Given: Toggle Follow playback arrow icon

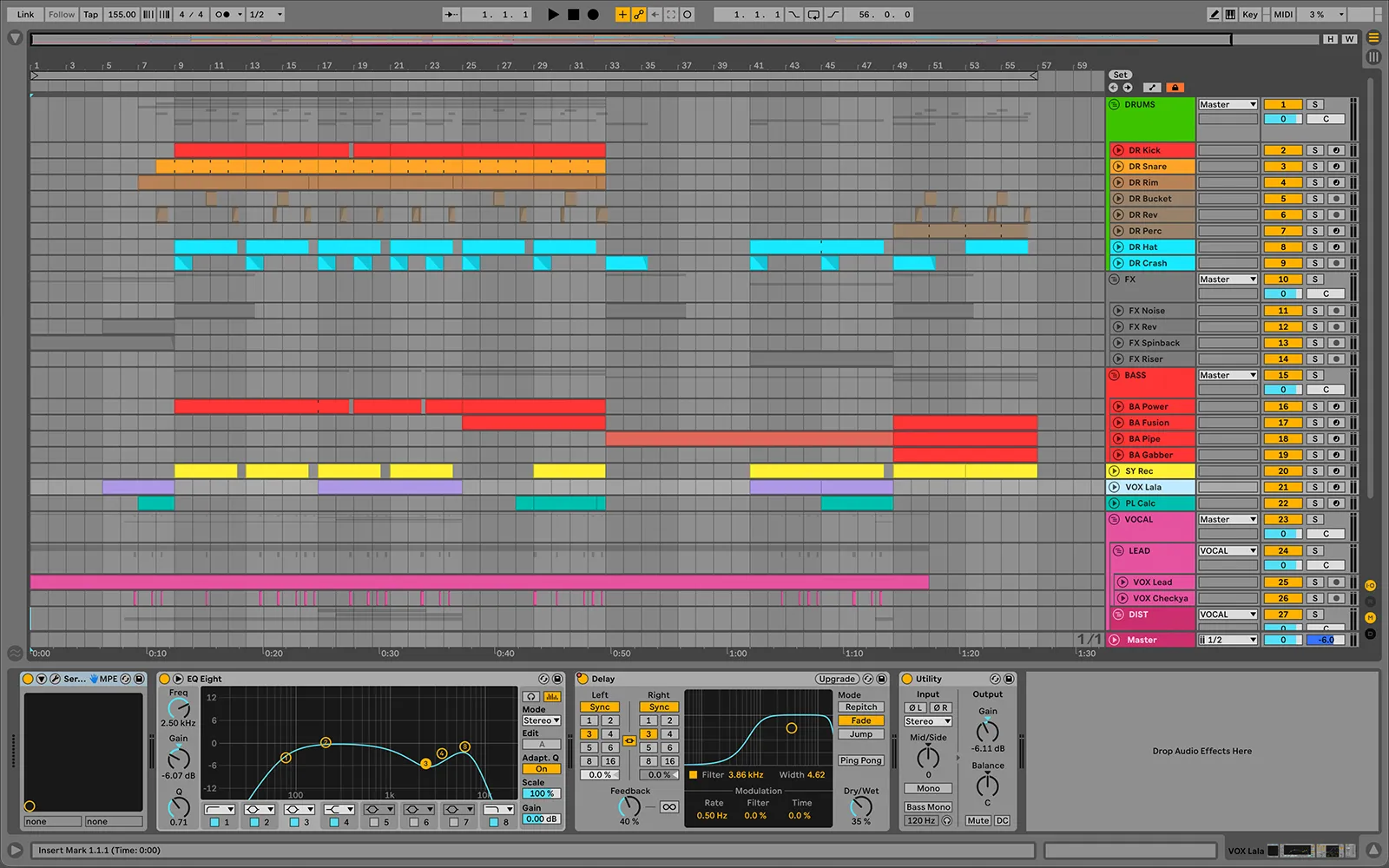Looking at the screenshot, I should click(451, 15).
